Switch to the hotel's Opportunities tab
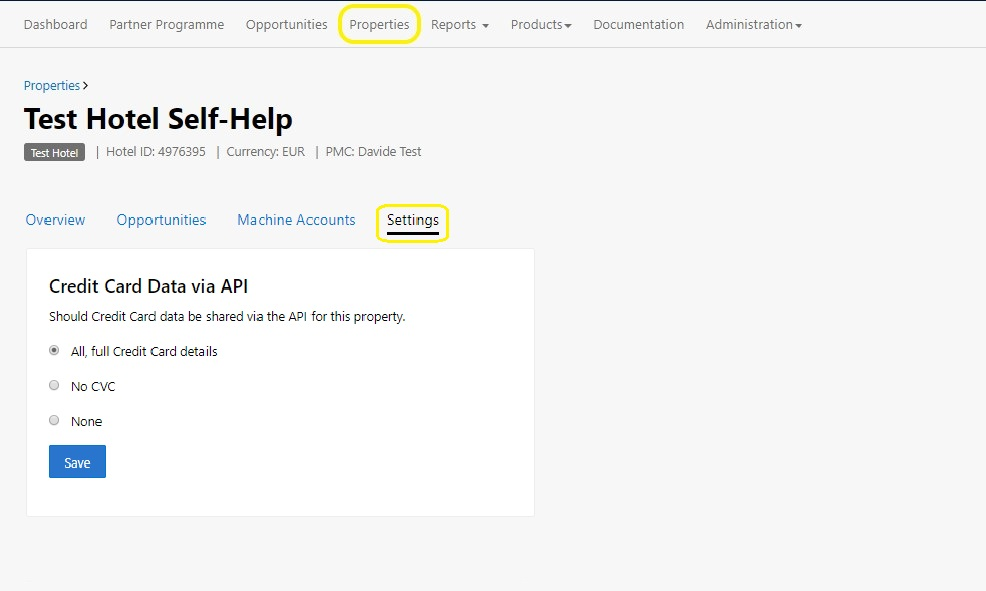This screenshot has height=591, width=986. pos(161,220)
